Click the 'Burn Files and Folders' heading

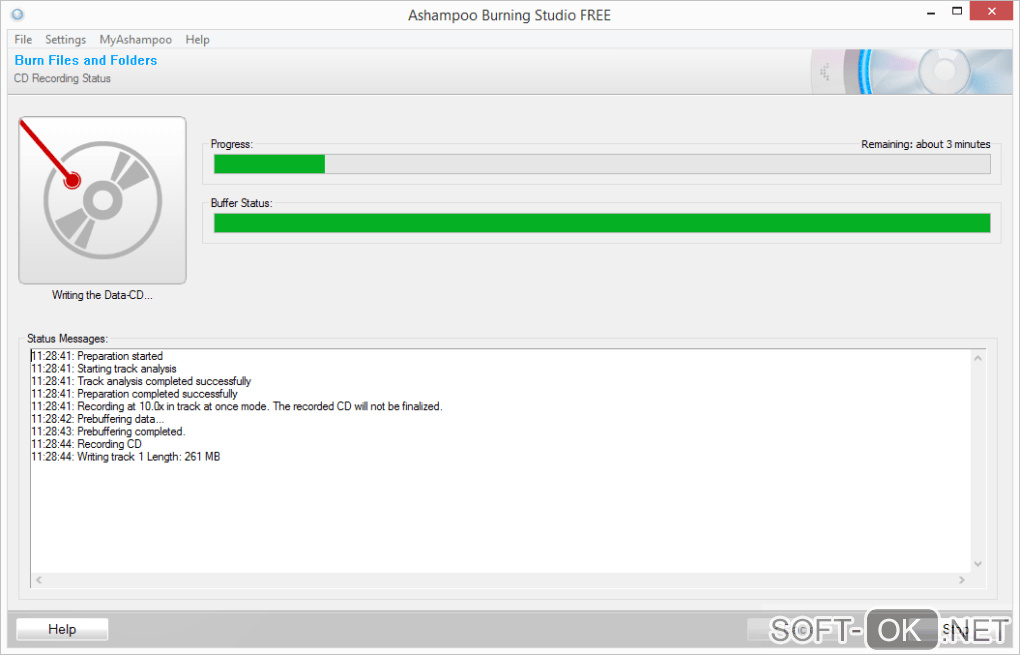(86, 60)
